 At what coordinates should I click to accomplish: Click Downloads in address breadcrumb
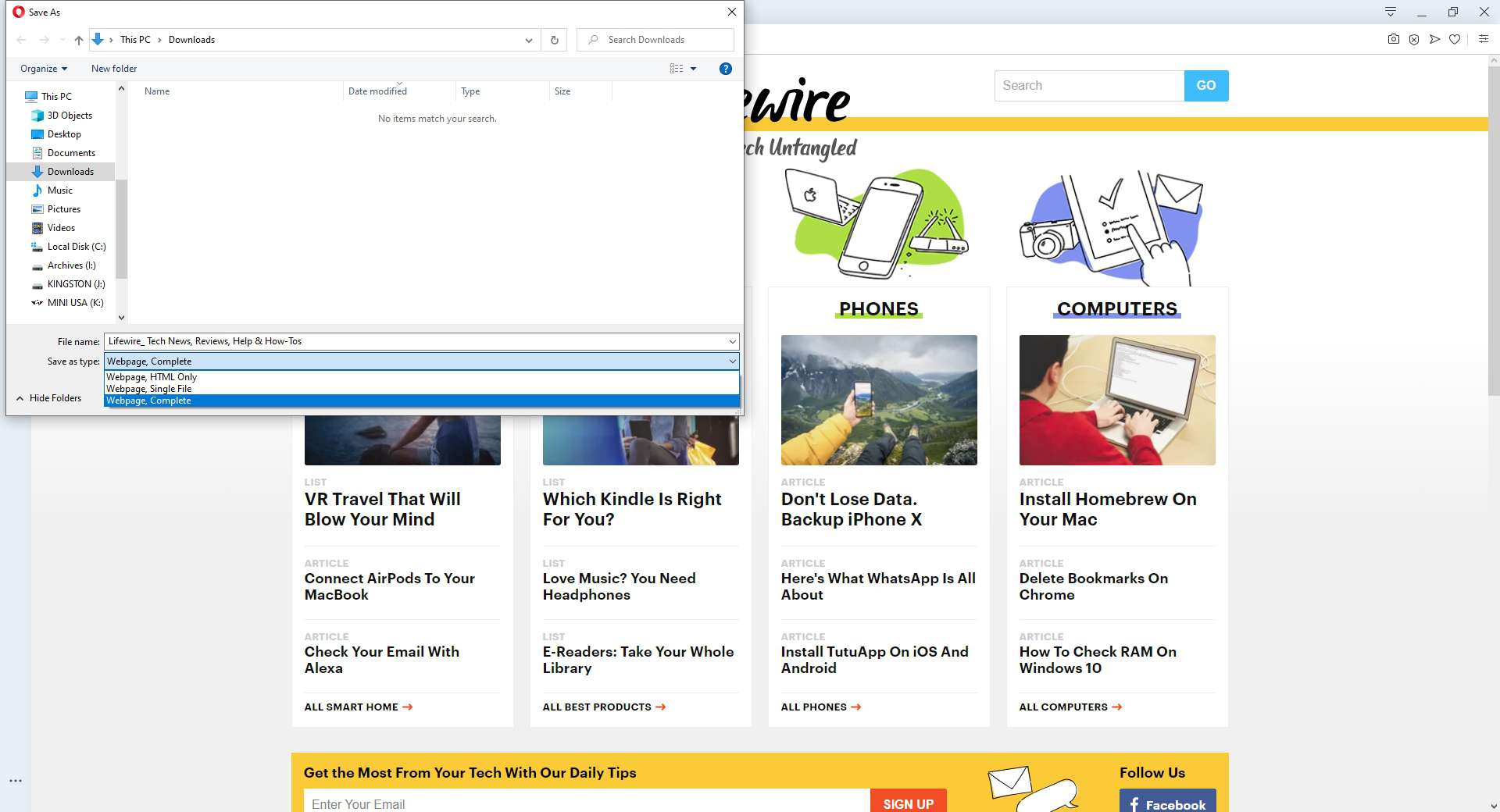191,40
